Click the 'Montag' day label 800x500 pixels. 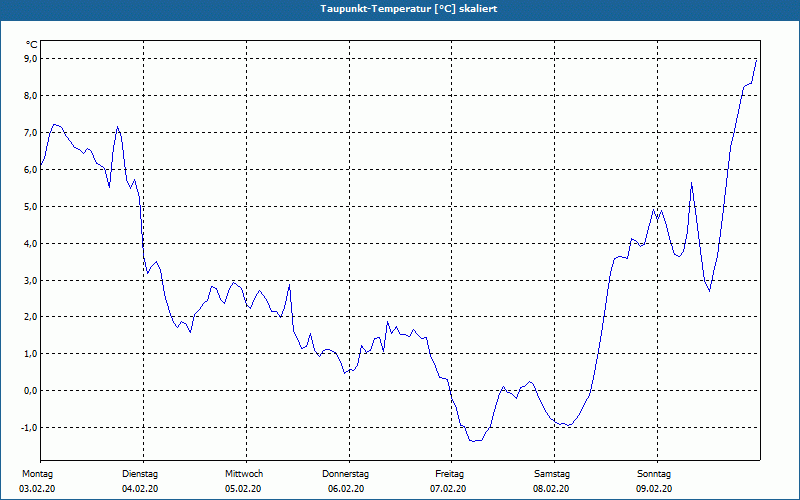37,474
